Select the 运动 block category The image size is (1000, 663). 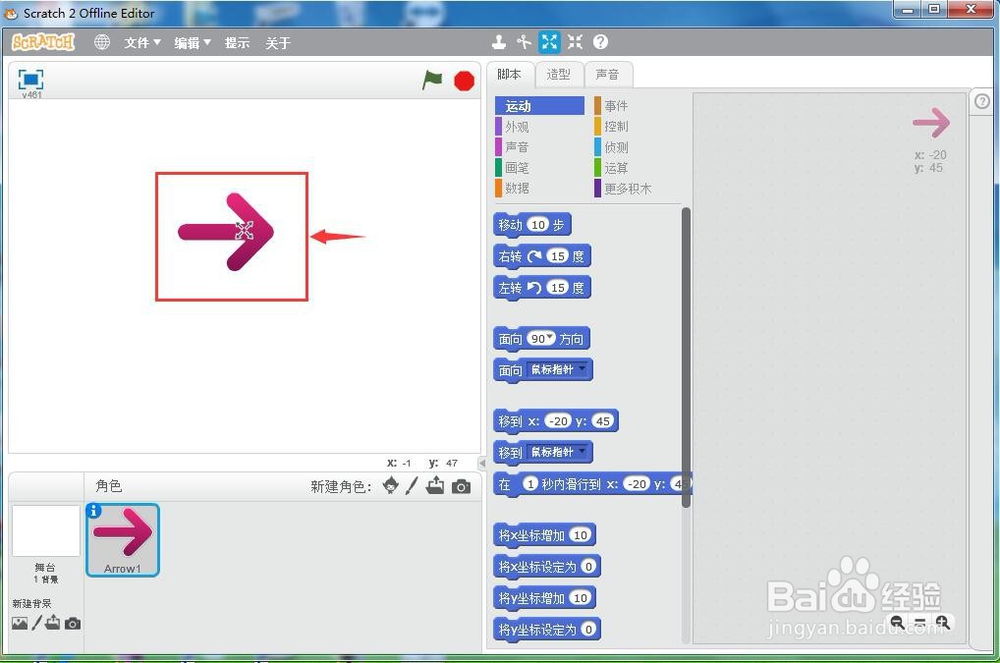pos(540,106)
